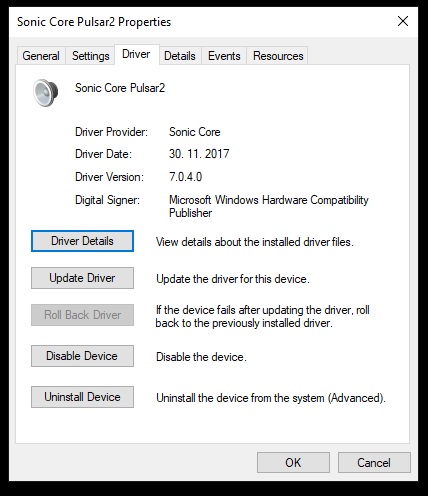This screenshot has height=496, width=428.
Task: Open Driver Details for installed files
Action: point(82,241)
